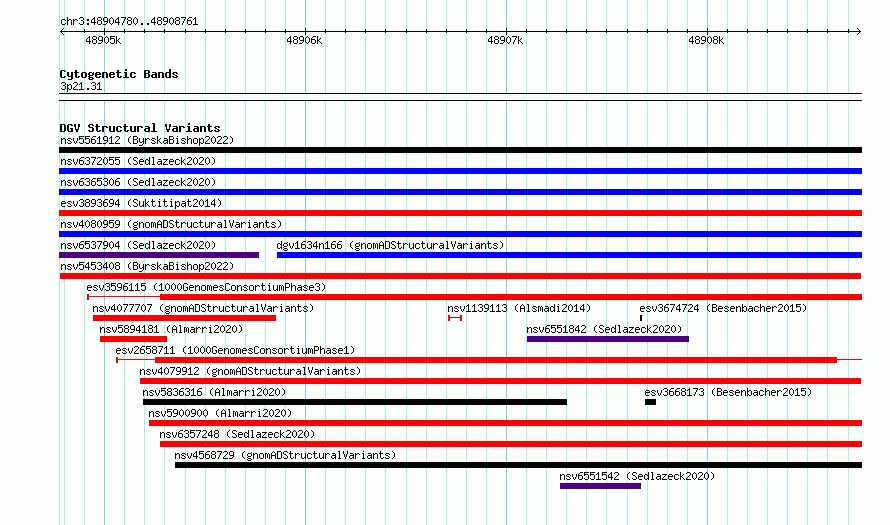Select the red bar for nsv6357248
890x525 pixels.
pyautogui.click(x=511, y=444)
